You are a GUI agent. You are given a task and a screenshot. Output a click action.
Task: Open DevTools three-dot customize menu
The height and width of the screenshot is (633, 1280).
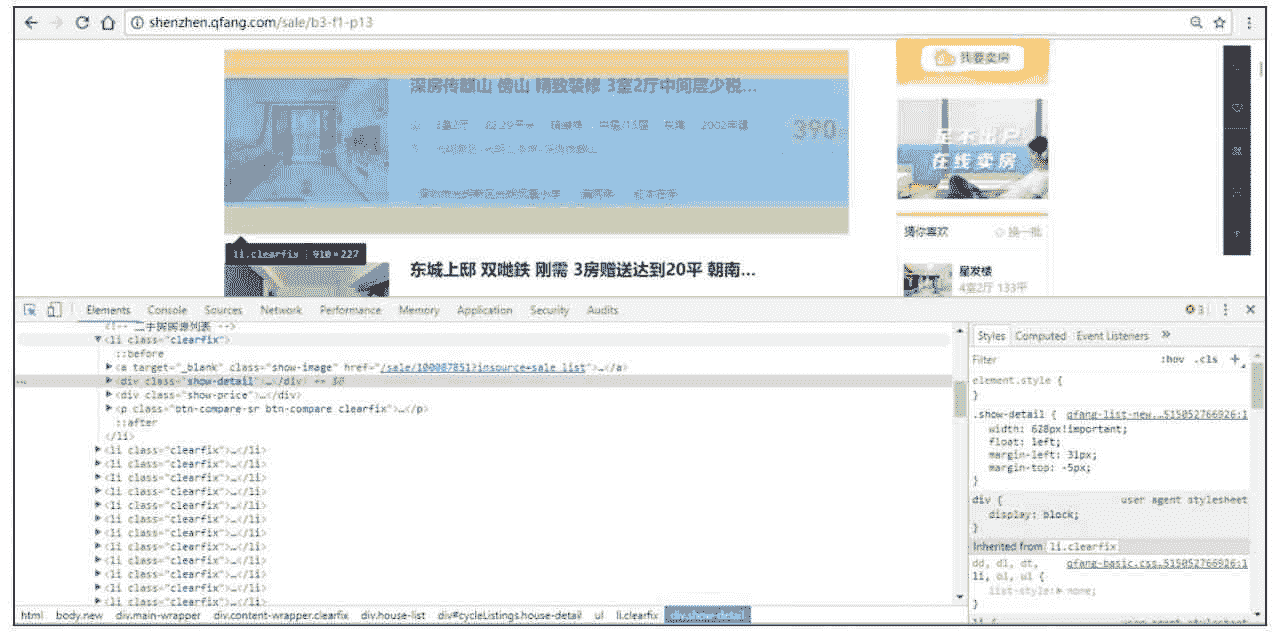point(1226,310)
